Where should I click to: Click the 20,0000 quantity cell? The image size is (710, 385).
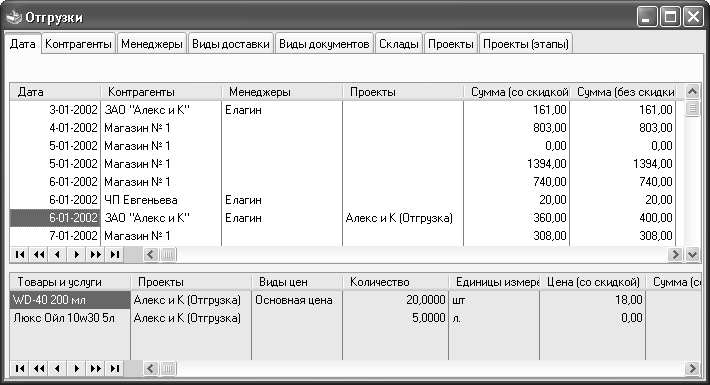pos(396,300)
